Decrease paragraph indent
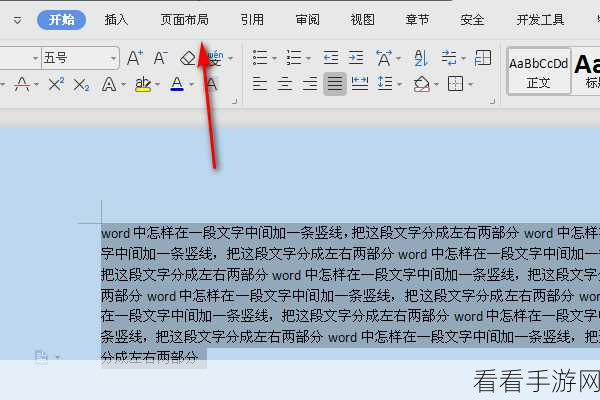This screenshot has width=600, height=400. click(x=331, y=58)
